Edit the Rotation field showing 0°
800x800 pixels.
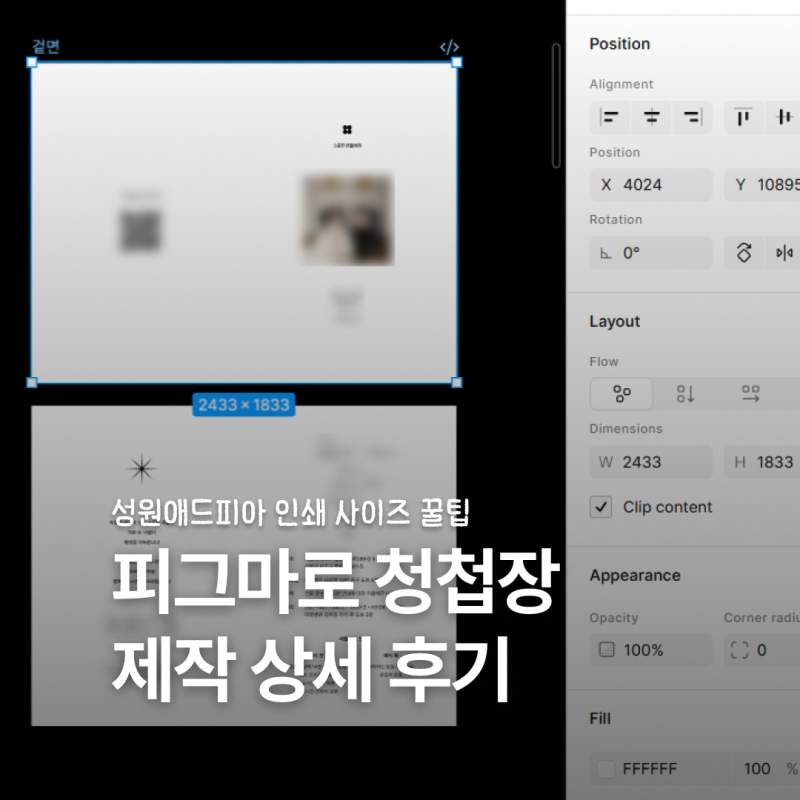coord(651,253)
